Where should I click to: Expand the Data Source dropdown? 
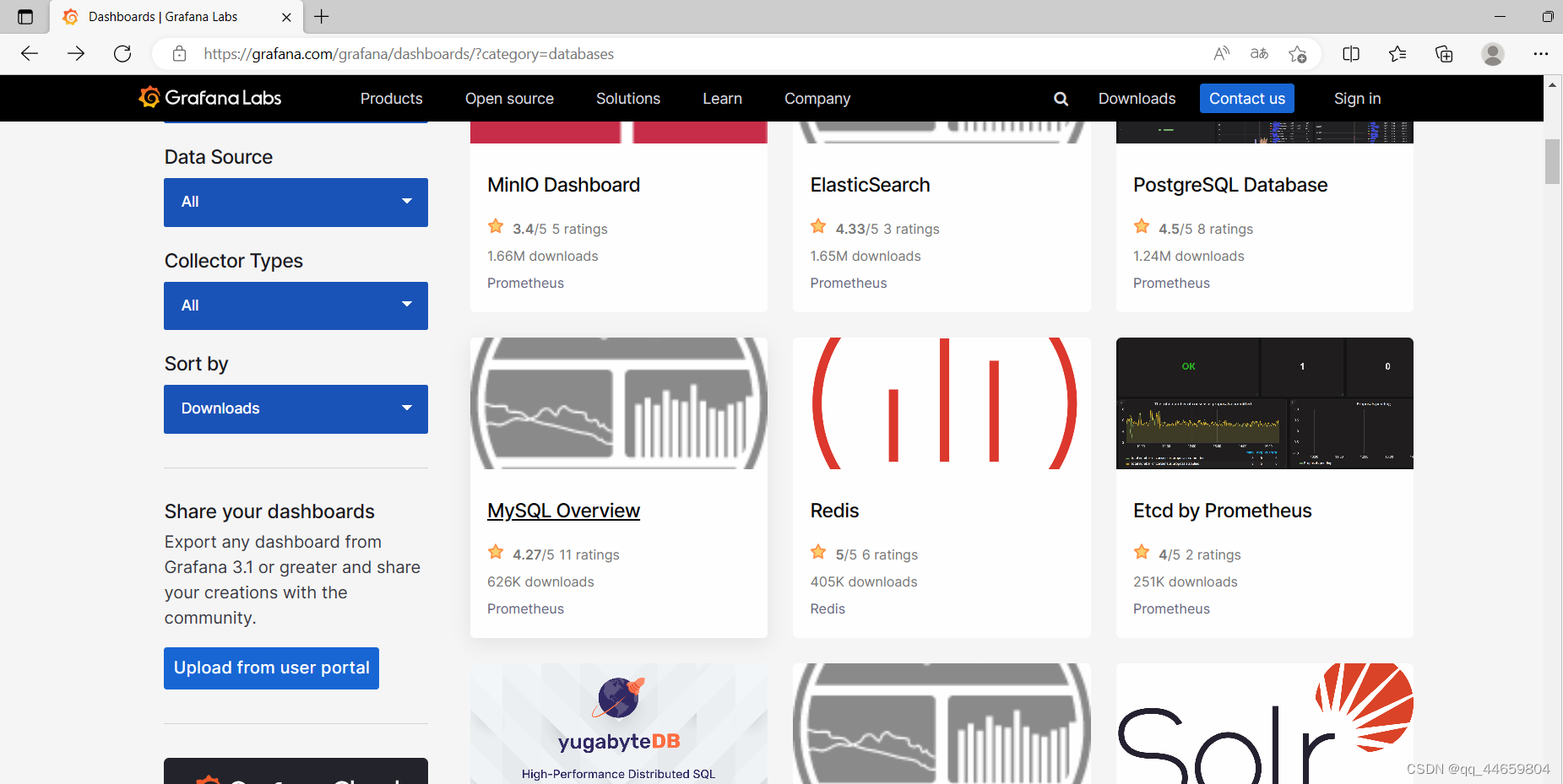296,202
